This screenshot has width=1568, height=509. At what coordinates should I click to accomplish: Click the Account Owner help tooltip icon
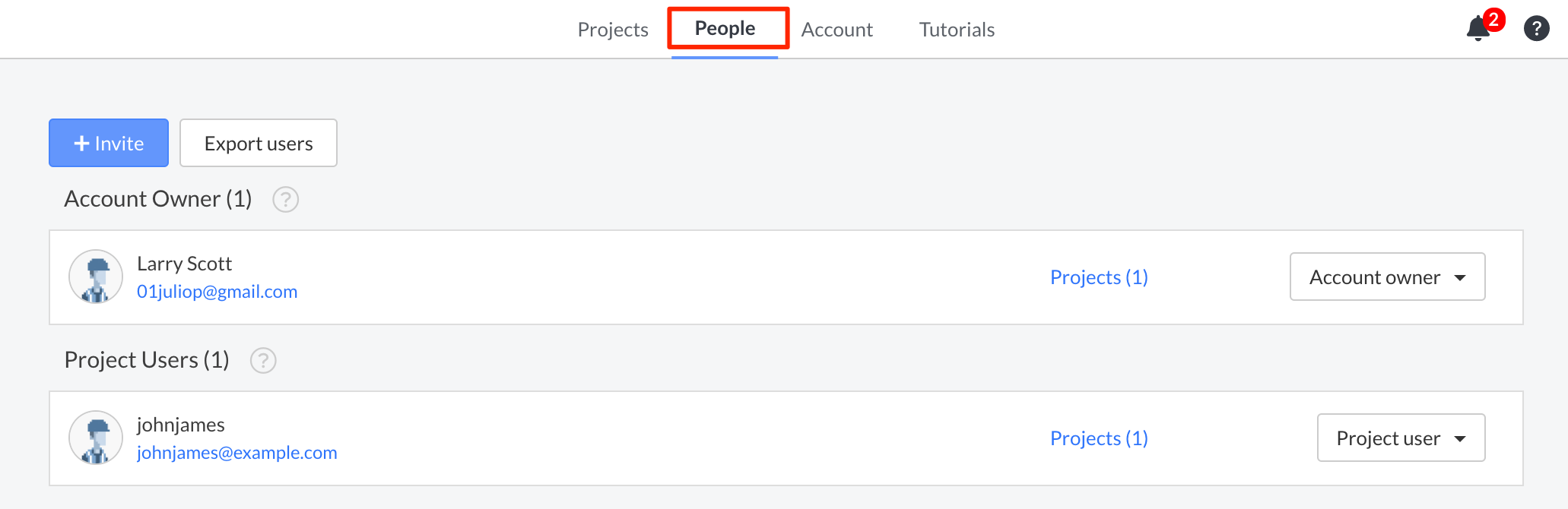point(285,200)
